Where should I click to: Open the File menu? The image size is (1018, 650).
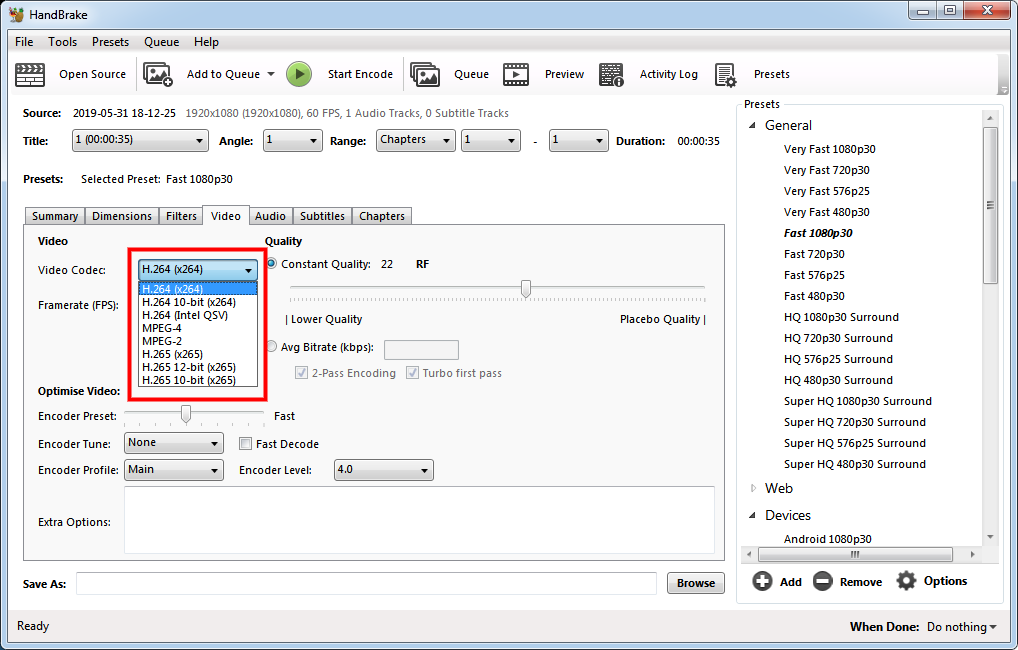coord(24,42)
